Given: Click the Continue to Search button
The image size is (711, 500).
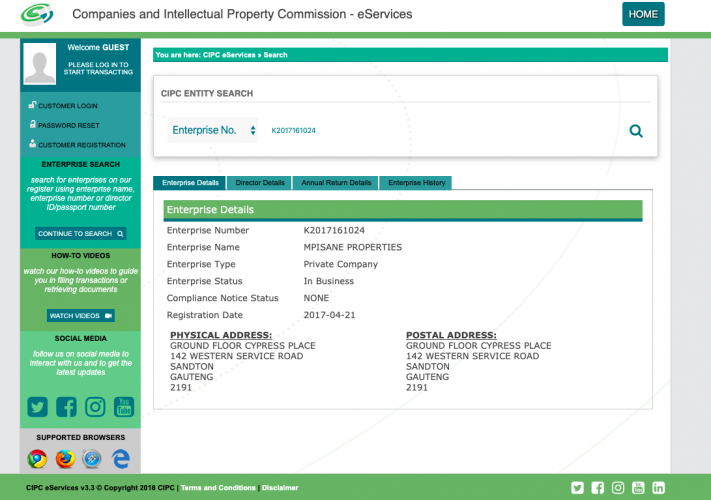Looking at the screenshot, I should tap(80, 234).
